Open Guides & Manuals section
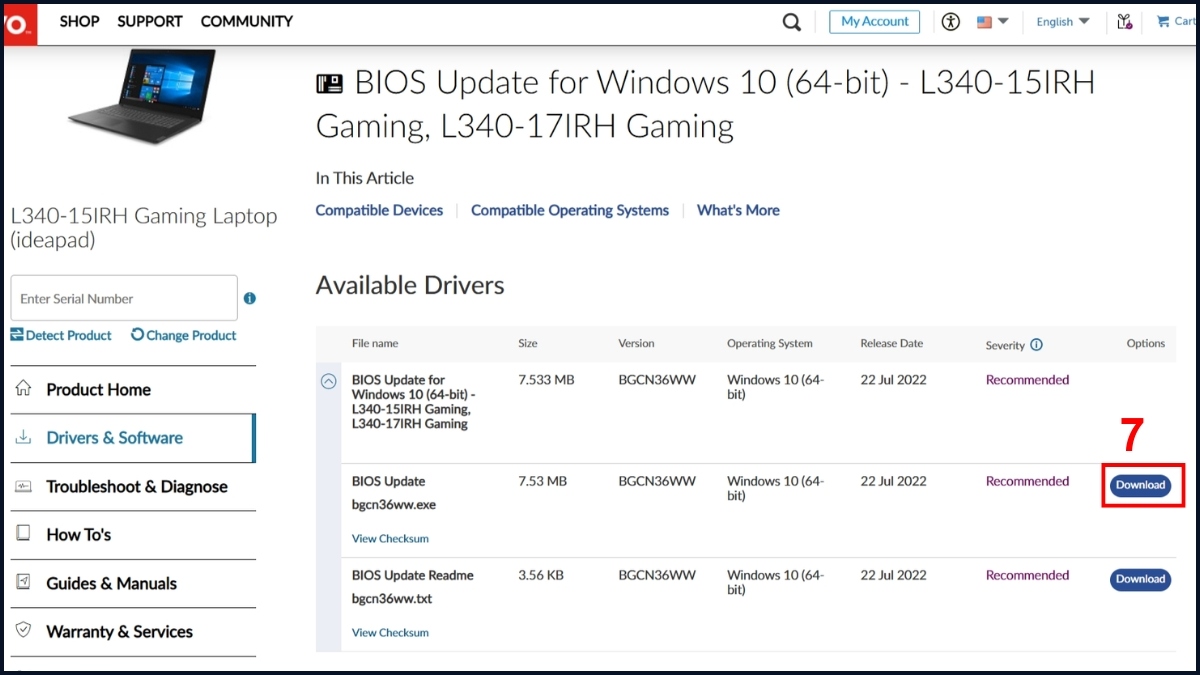 (x=111, y=583)
